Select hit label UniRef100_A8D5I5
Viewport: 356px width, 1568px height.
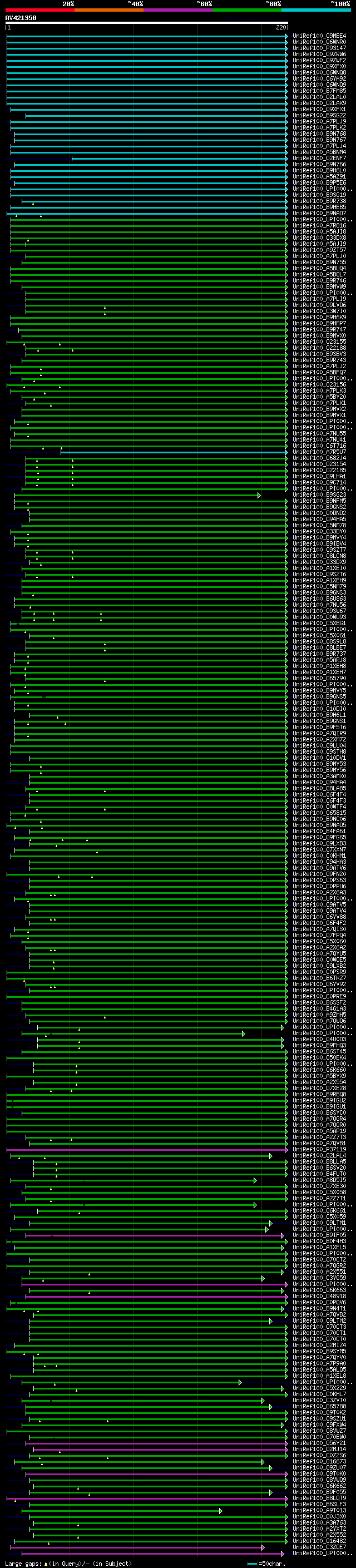coord(319,1180)
